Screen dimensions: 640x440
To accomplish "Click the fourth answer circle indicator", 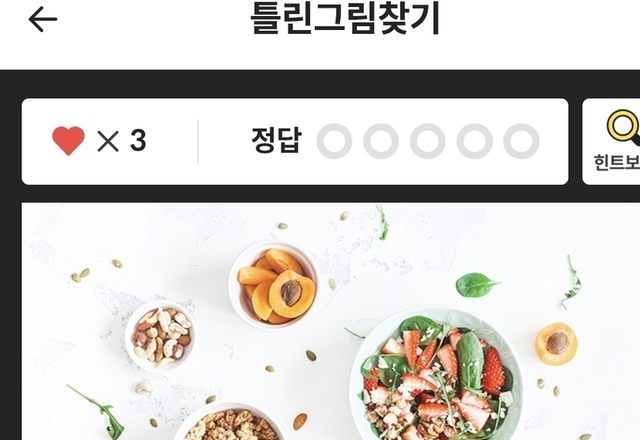I will (x=475, y=141).
